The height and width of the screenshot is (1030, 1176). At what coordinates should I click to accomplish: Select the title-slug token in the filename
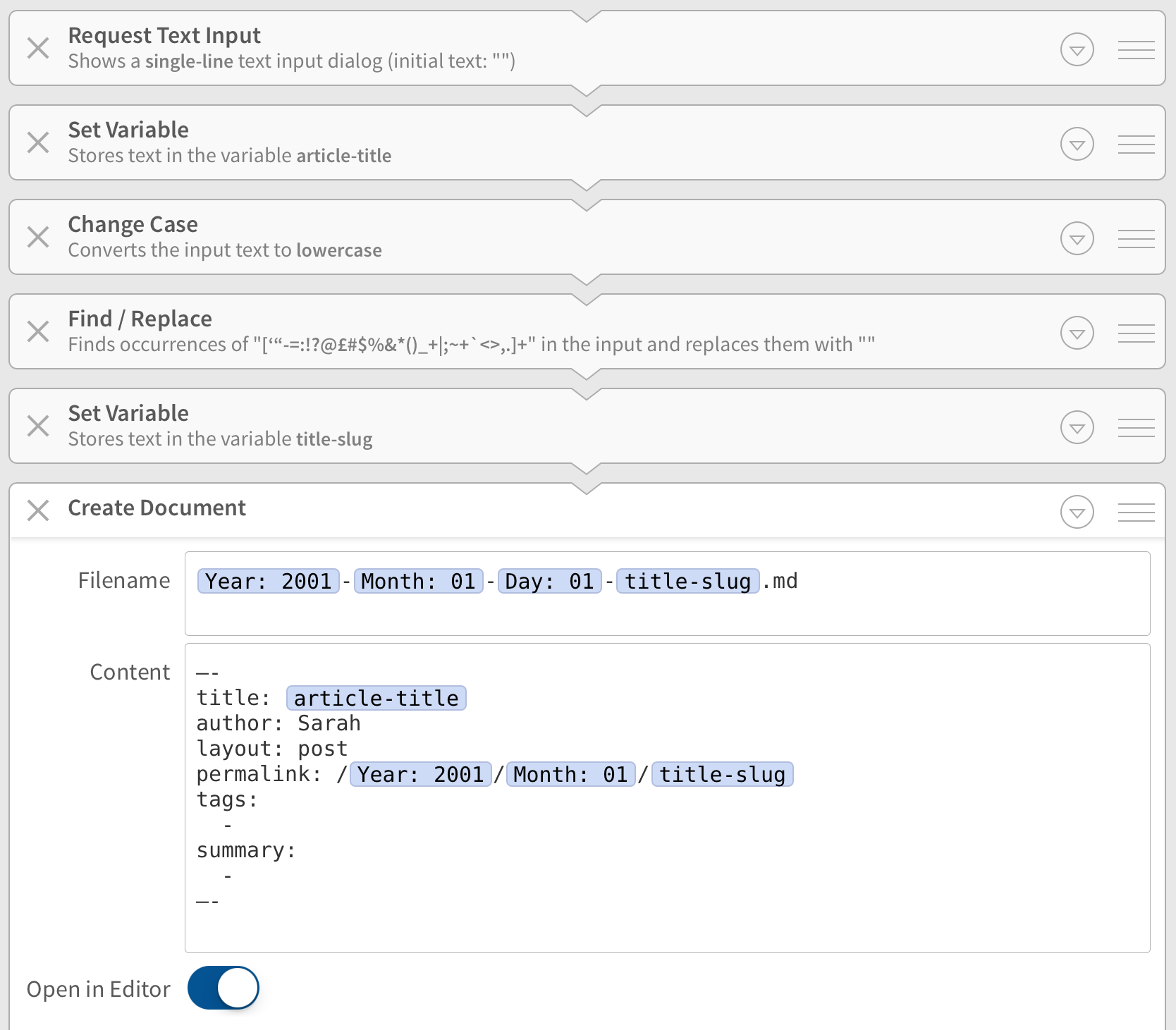(x=687, y=580)
